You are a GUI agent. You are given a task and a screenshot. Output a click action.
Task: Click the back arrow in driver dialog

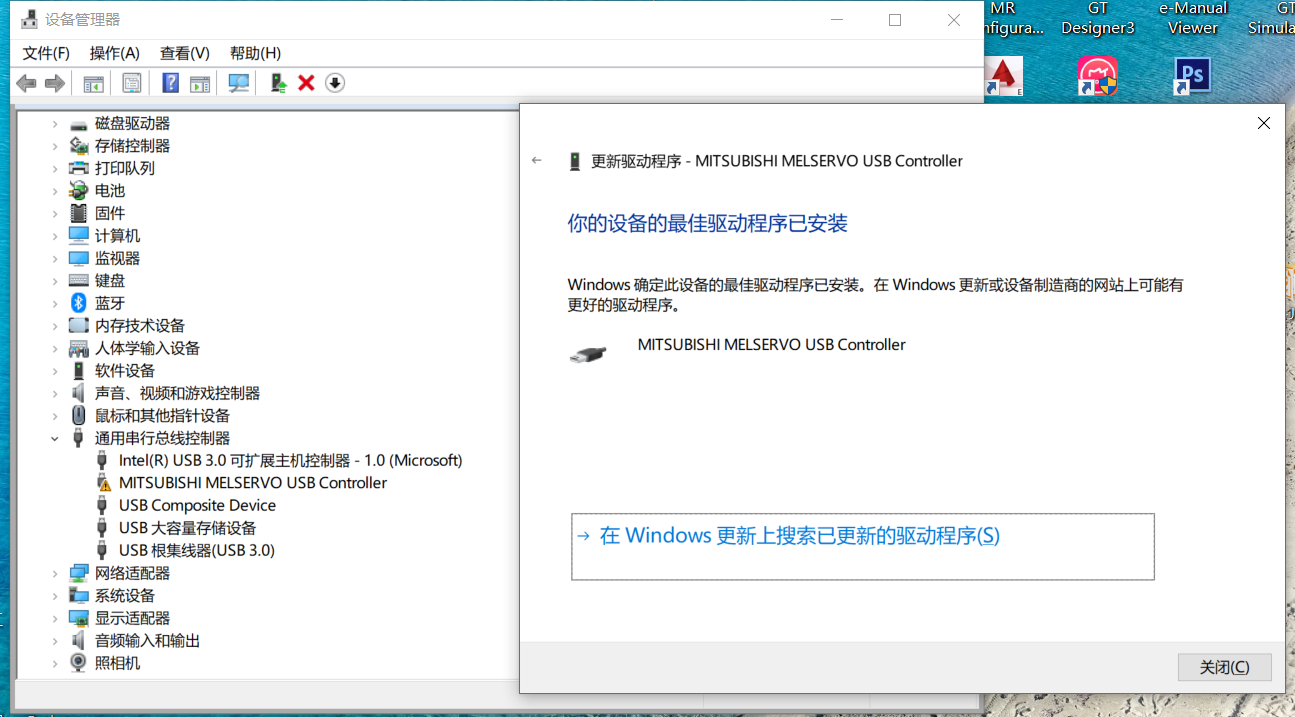537,161
